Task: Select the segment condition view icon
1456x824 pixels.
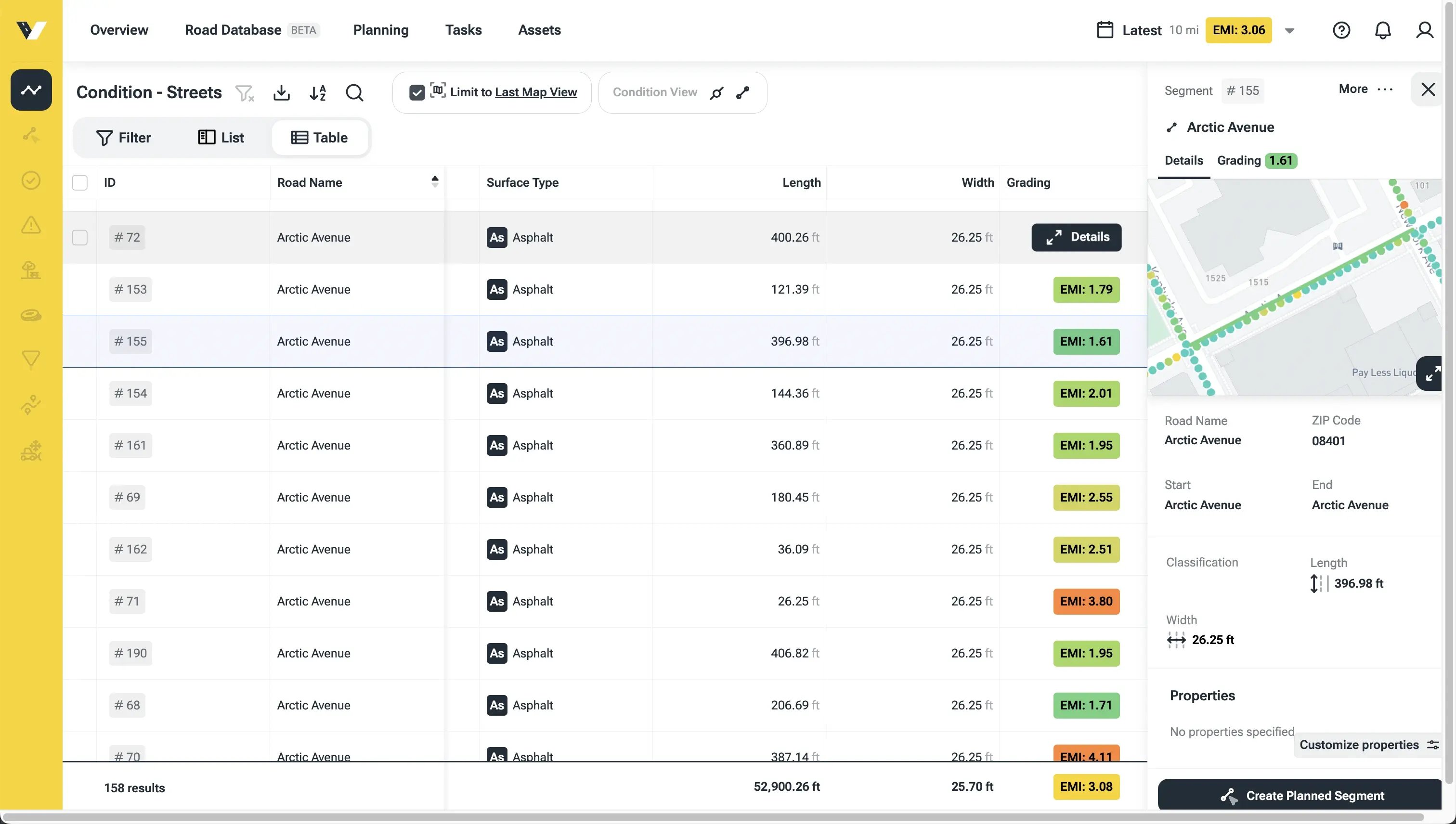Action: click(x=743, y=93)
